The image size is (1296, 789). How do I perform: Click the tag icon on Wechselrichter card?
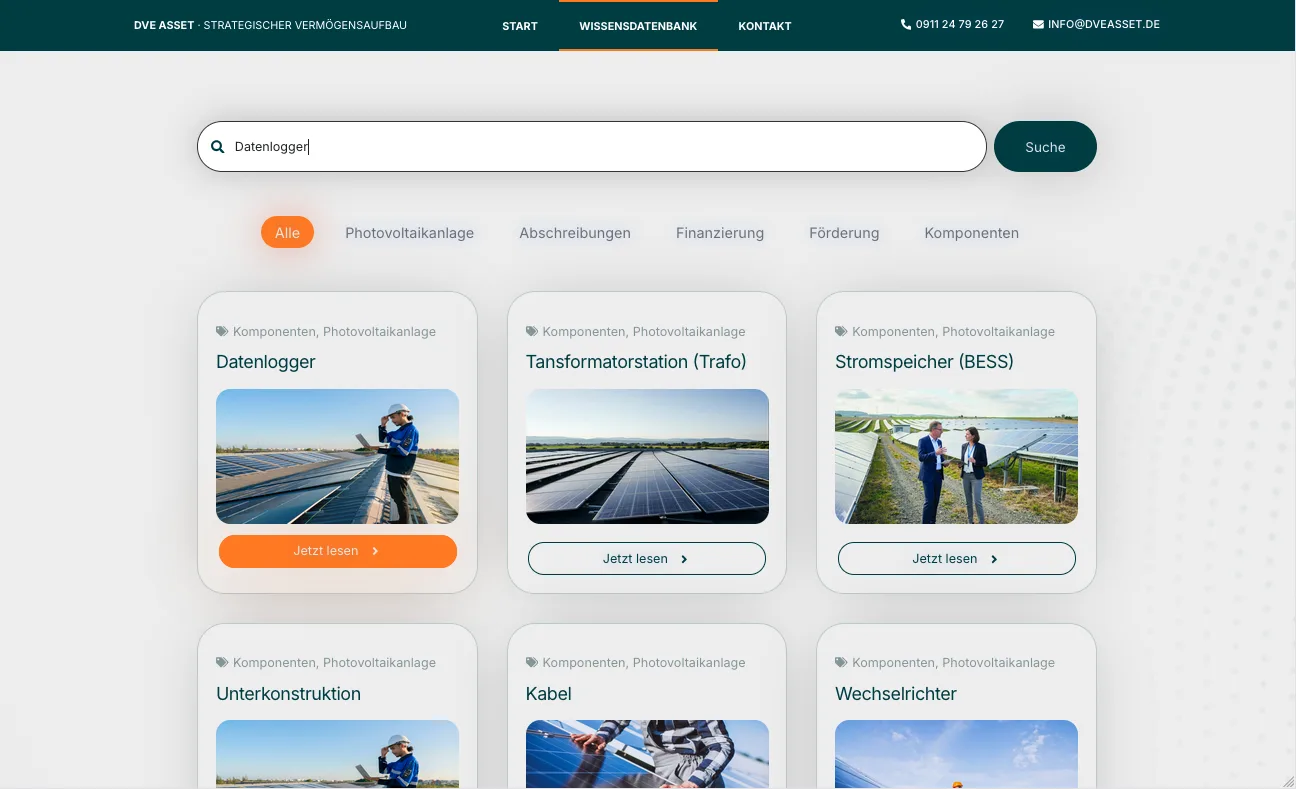click(841, 662)
